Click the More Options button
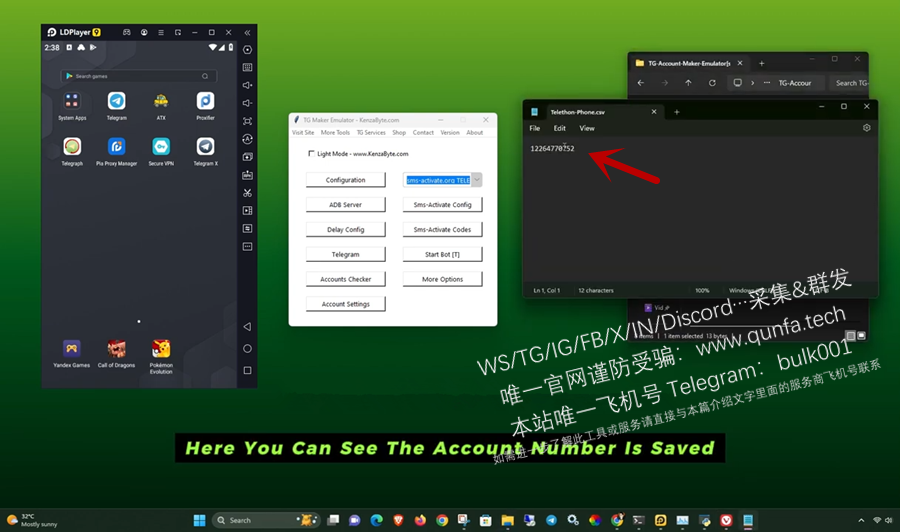The height and width of the screenshot is (532, 900). (x=443, y=279)
